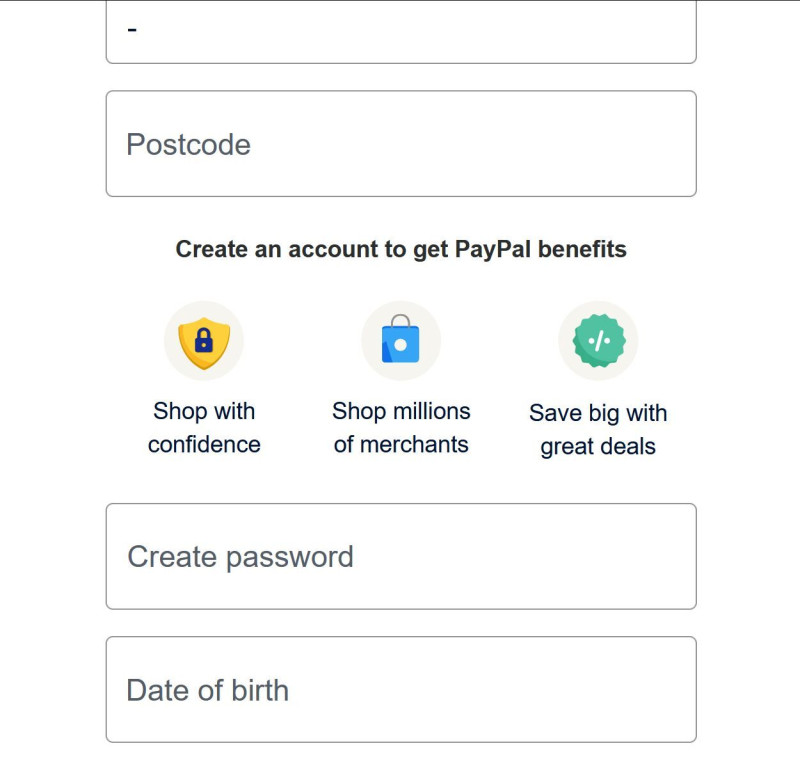Click the word "PayPal" in the heading
The width and height of the screenshot is (800, 764).
click(x=493, y=249)
